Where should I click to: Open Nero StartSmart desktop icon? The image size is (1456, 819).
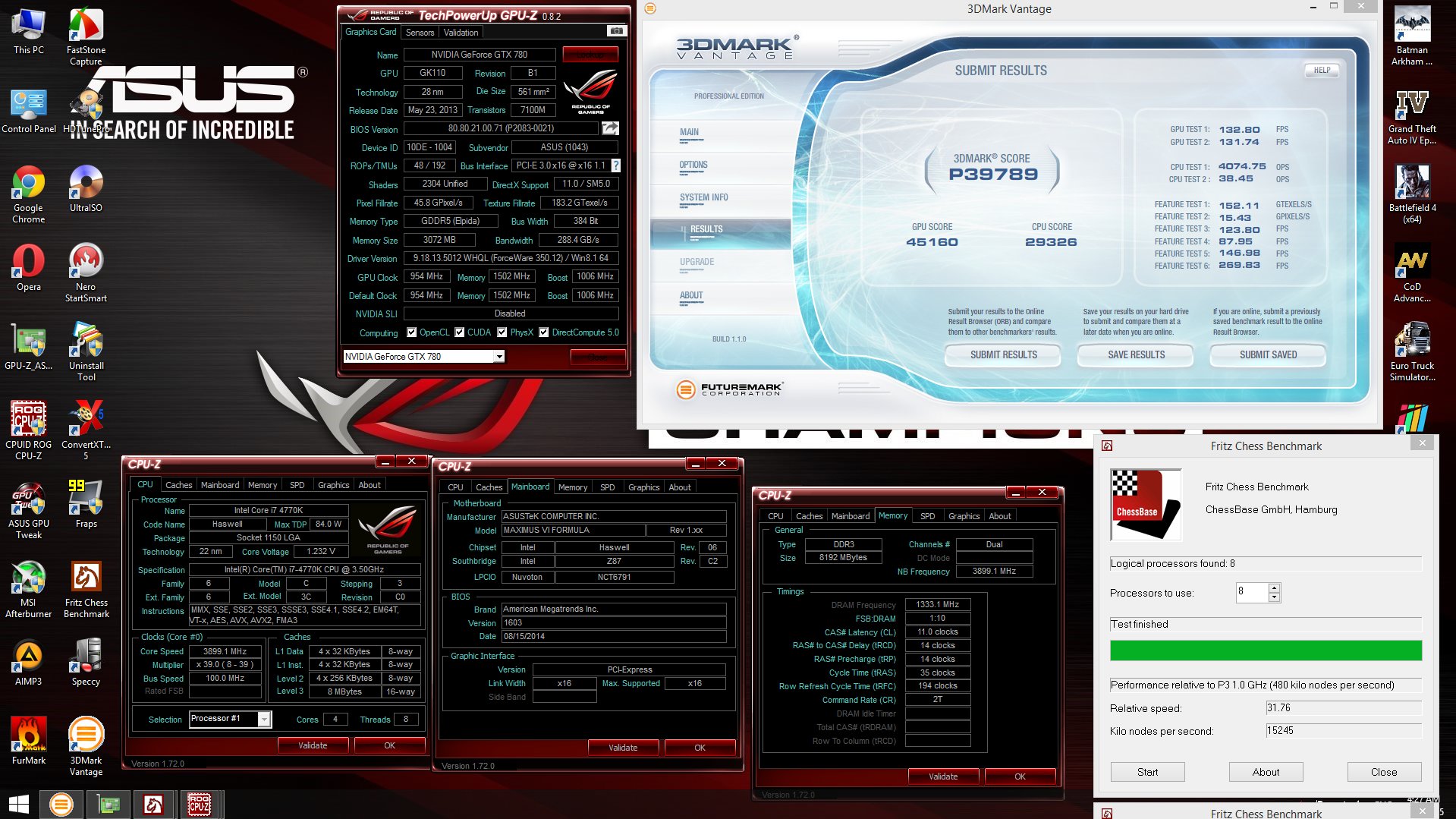pos(86,272)
